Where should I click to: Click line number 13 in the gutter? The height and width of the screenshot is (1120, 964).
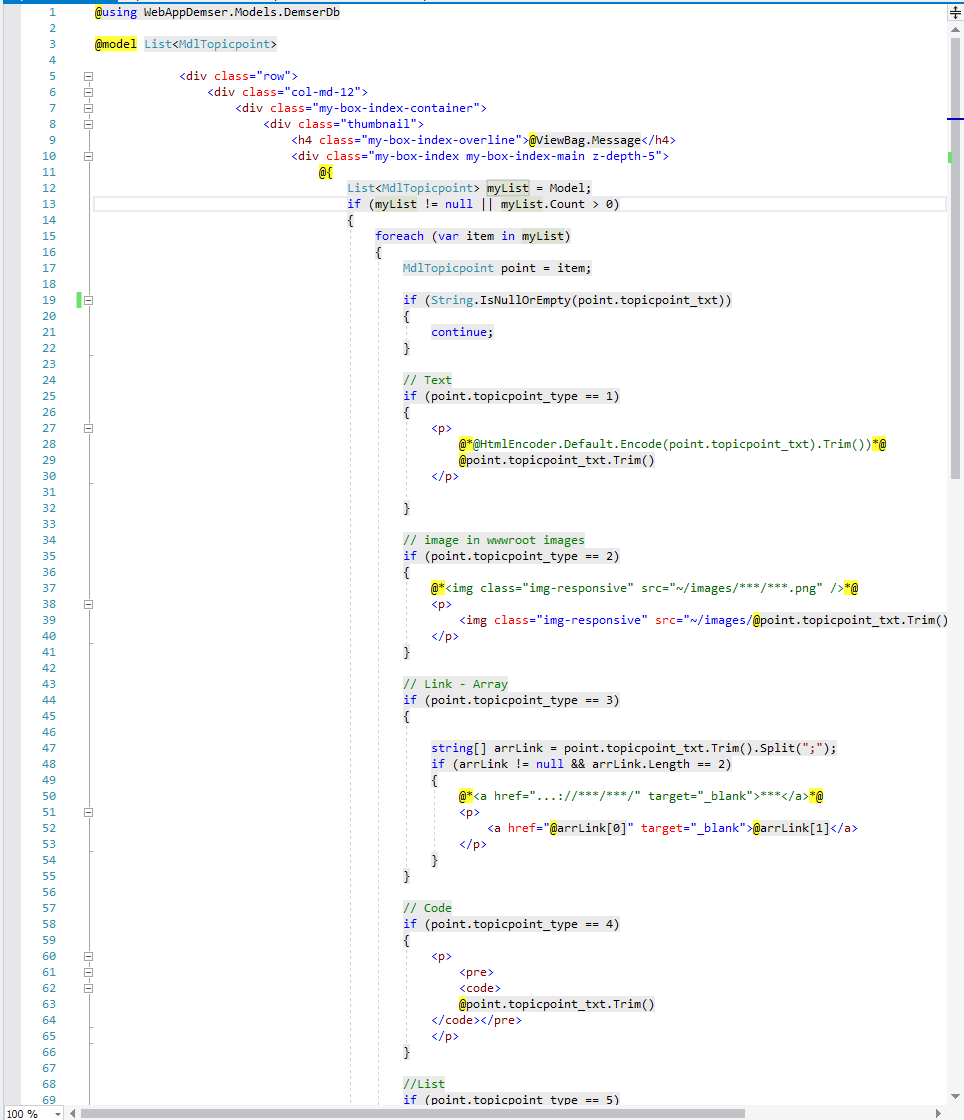click(x=49, y=204)
